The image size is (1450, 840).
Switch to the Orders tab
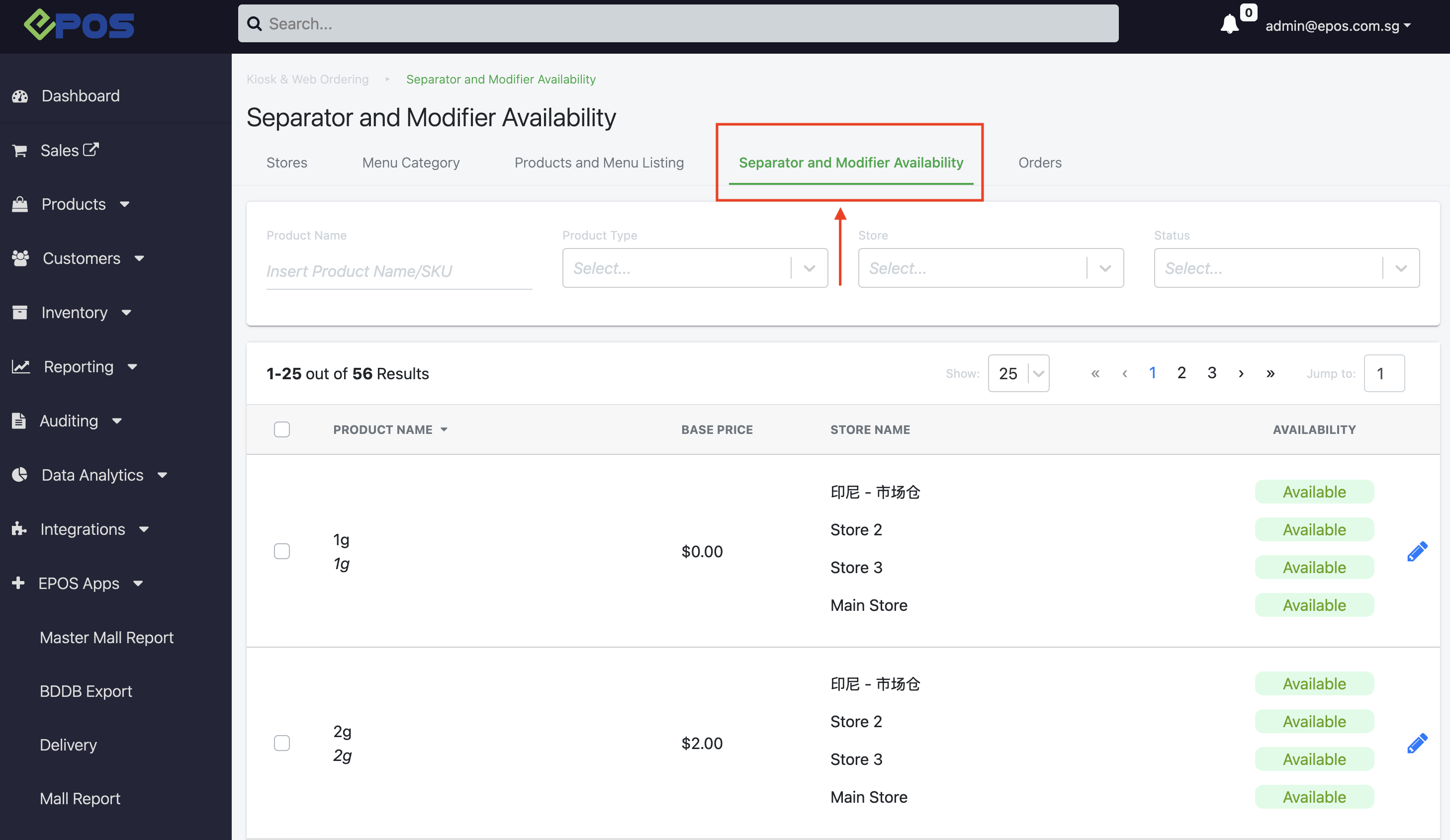coord(1040,163)
